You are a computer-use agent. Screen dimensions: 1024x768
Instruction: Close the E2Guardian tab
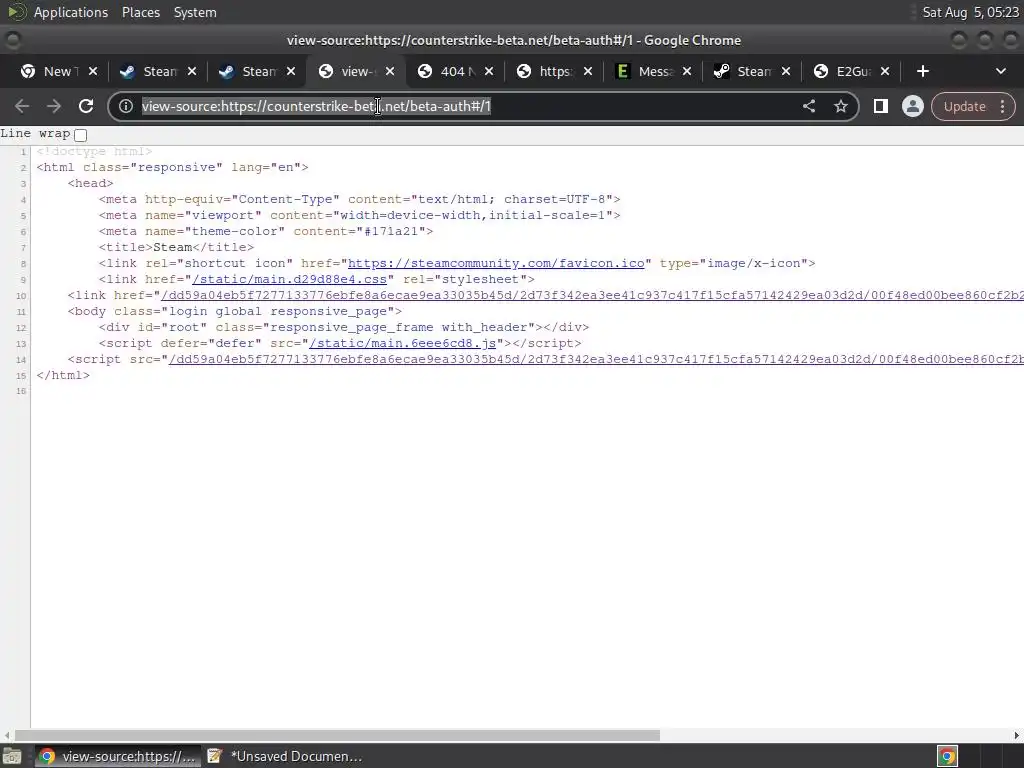tap(885, 71)
